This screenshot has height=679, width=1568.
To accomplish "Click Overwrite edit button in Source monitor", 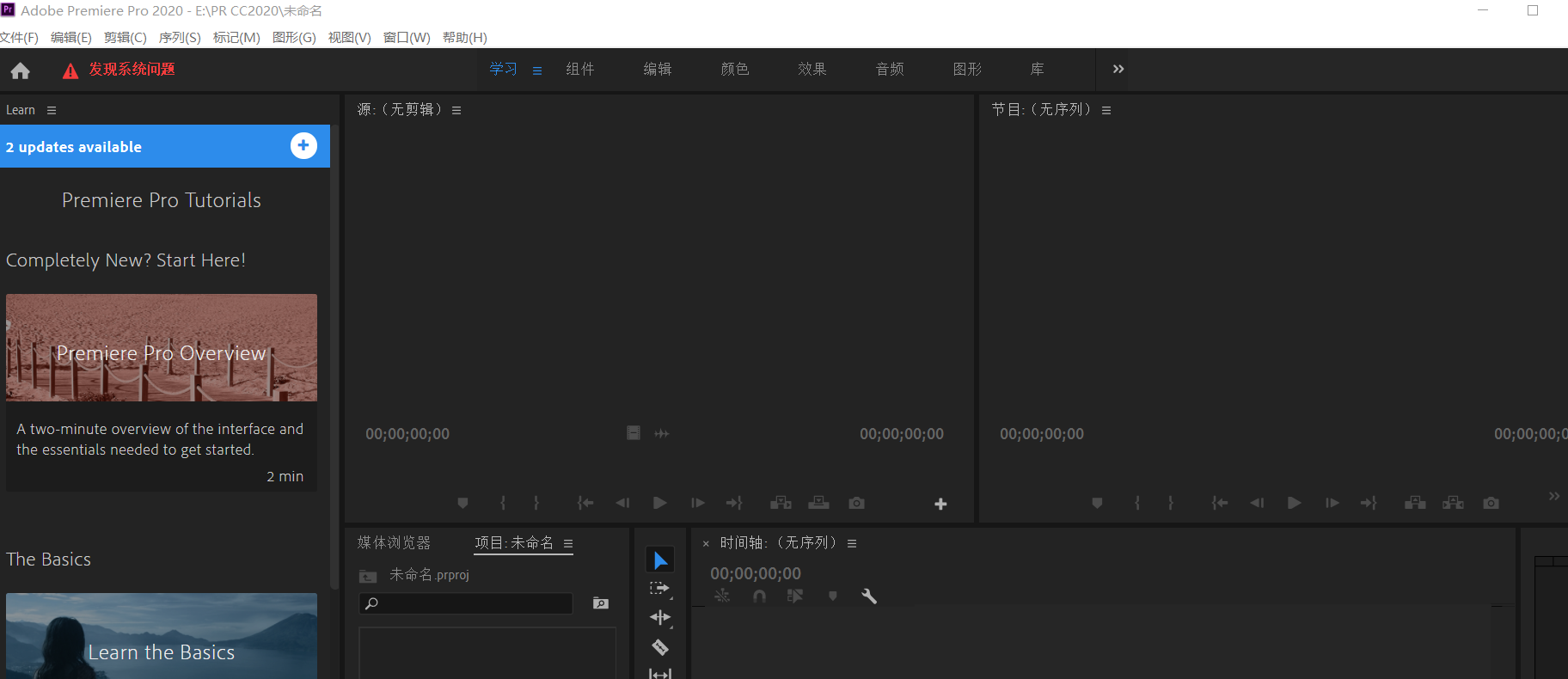I will (x=818, y=503).
